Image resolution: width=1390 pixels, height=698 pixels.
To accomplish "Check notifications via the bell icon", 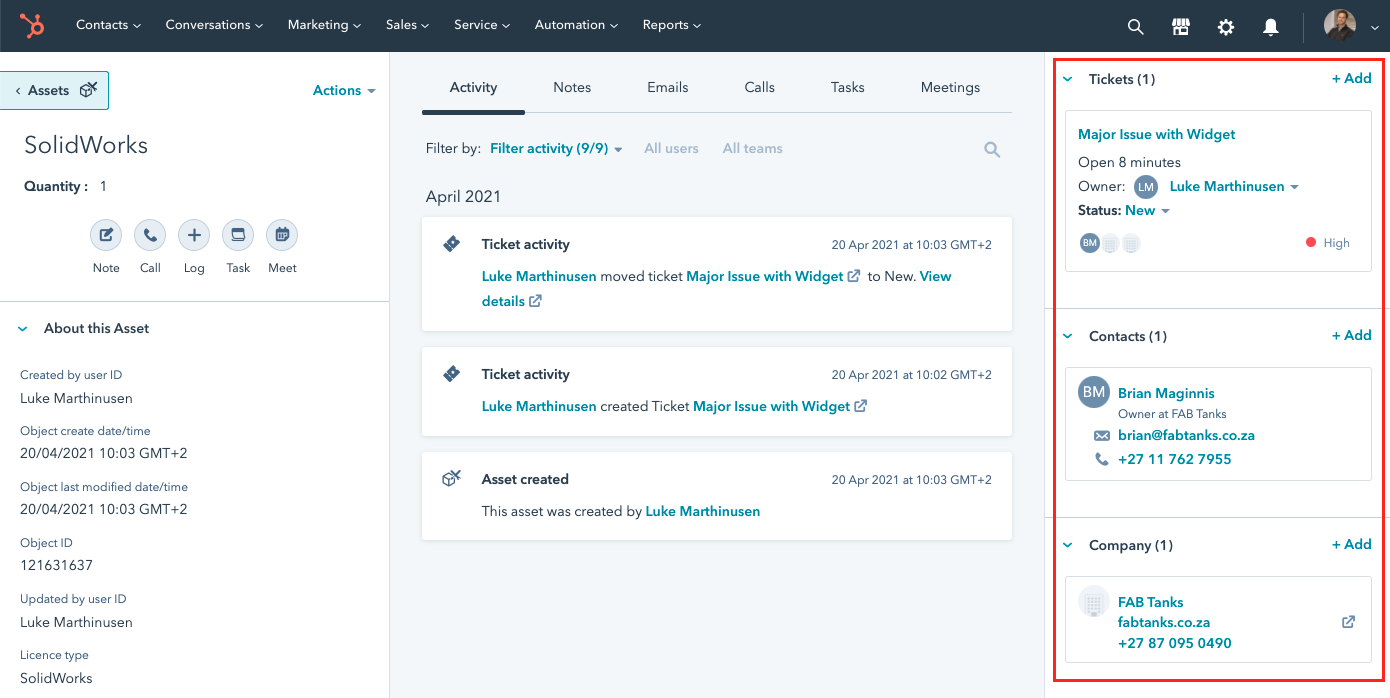I will 1270,26.
